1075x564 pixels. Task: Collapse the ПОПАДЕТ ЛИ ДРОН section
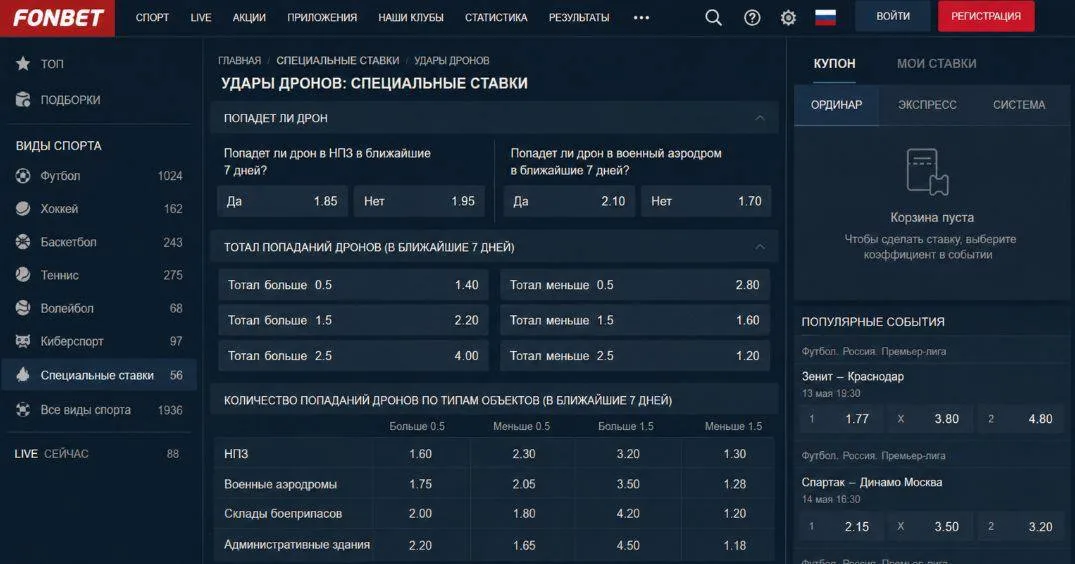click(760, 118)
